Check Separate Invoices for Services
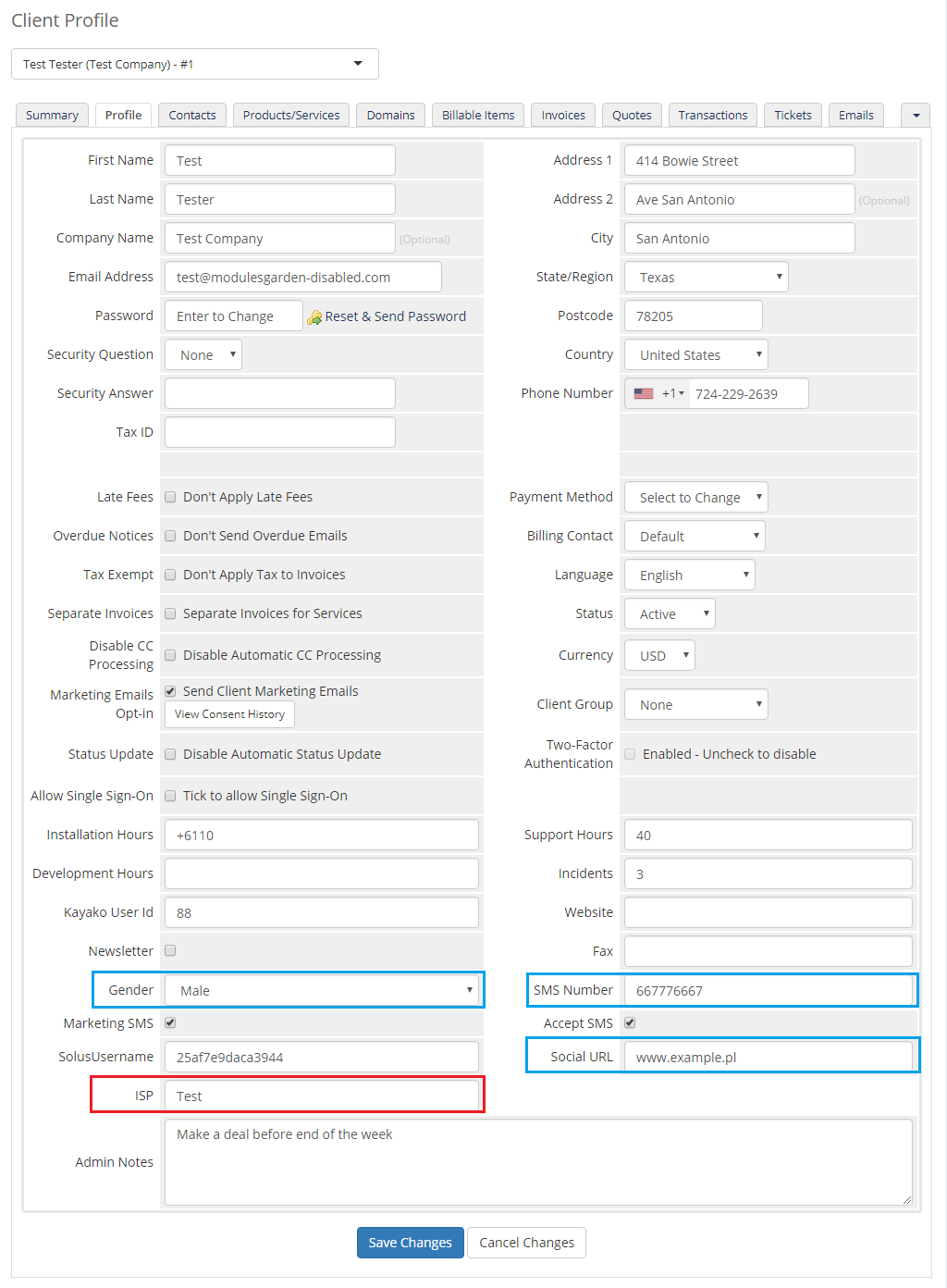The width and height of the screenshot is (947, 1288). pos(170,613)
